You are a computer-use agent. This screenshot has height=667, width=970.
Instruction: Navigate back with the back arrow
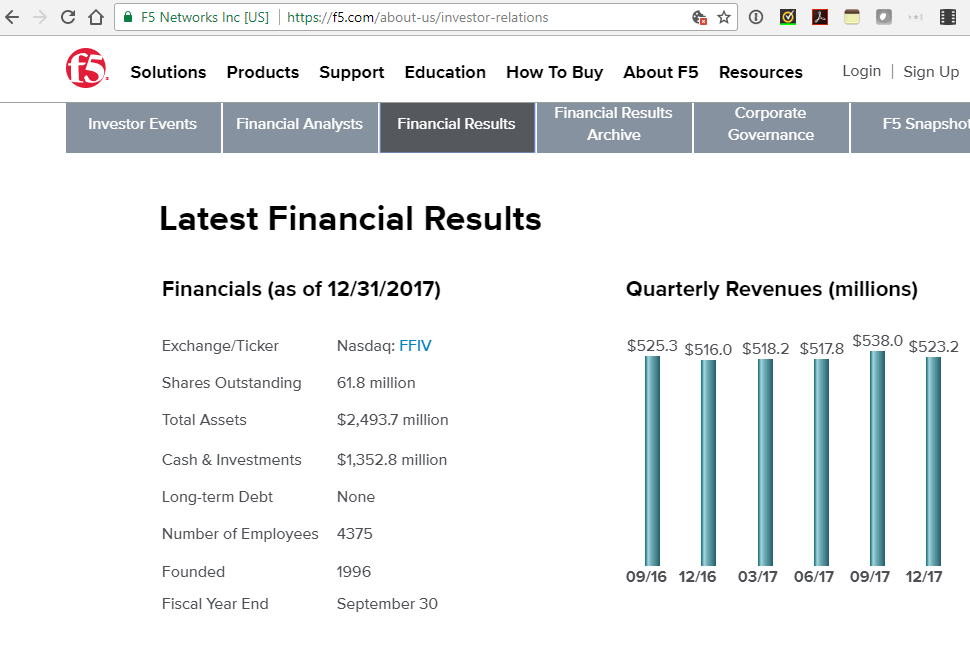(12, 17)
